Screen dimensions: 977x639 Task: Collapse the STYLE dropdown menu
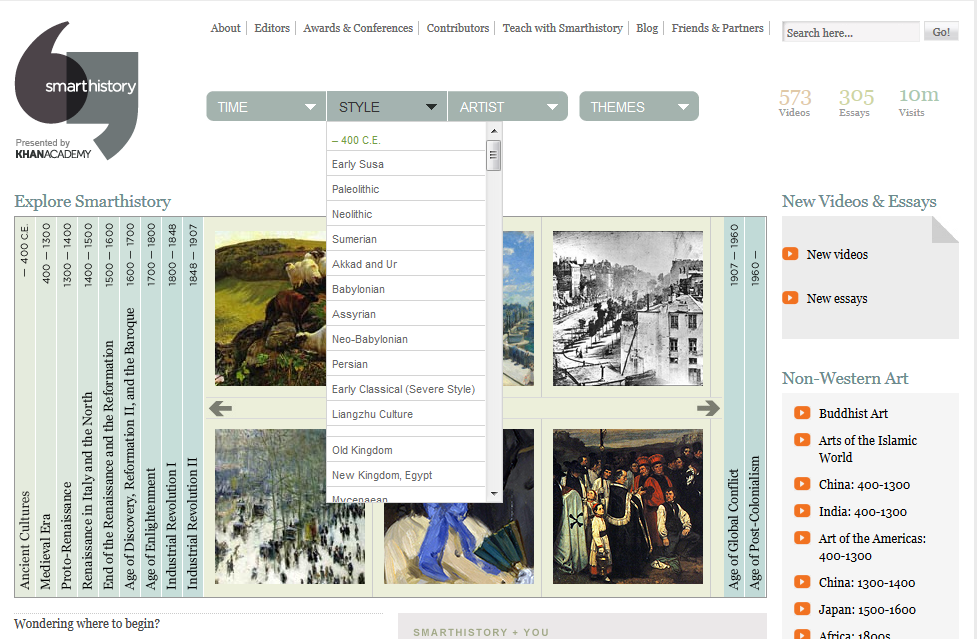click(387, 106)
